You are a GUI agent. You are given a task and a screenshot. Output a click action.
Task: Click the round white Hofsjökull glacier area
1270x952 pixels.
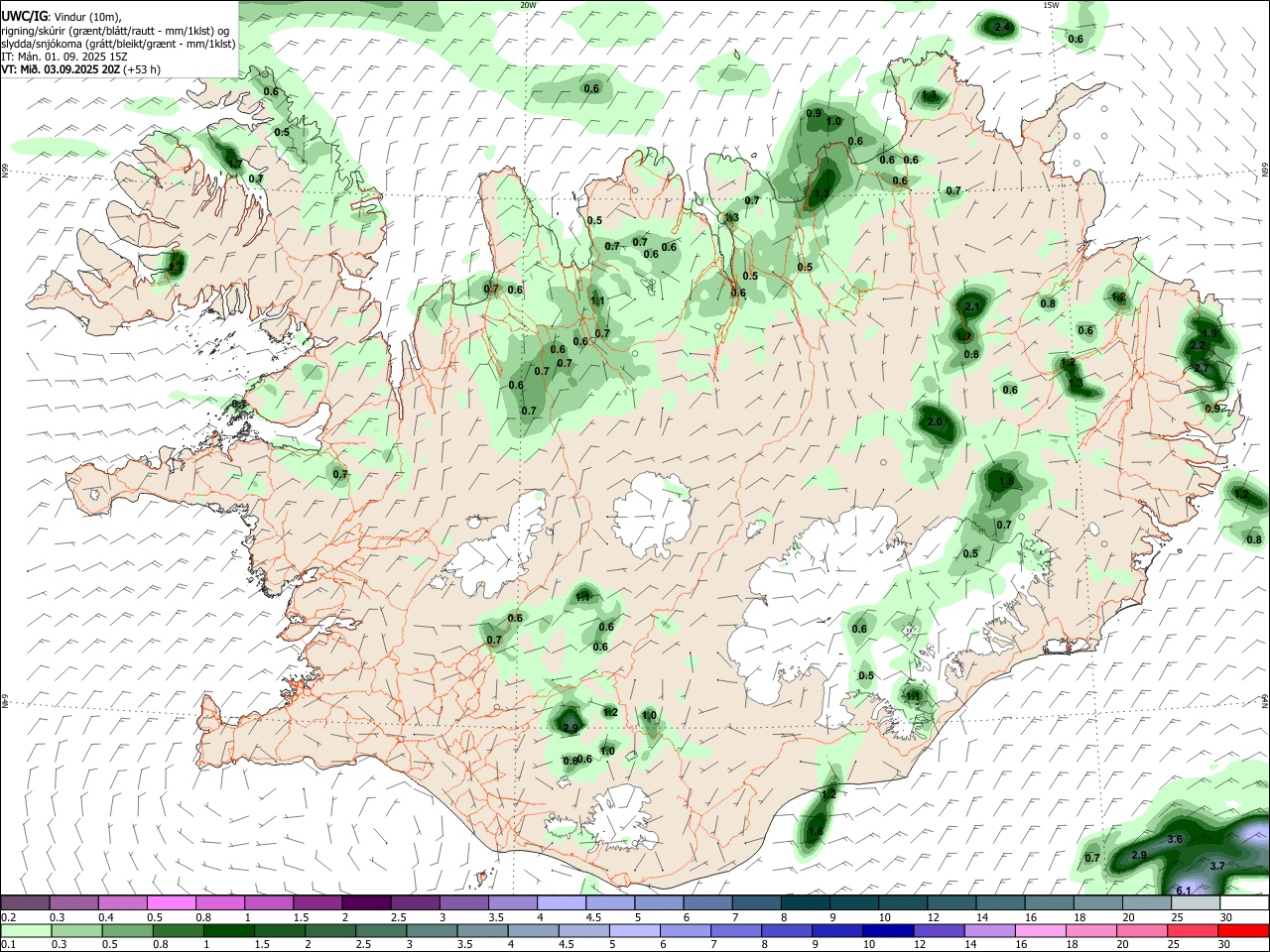tap(652, 514)
